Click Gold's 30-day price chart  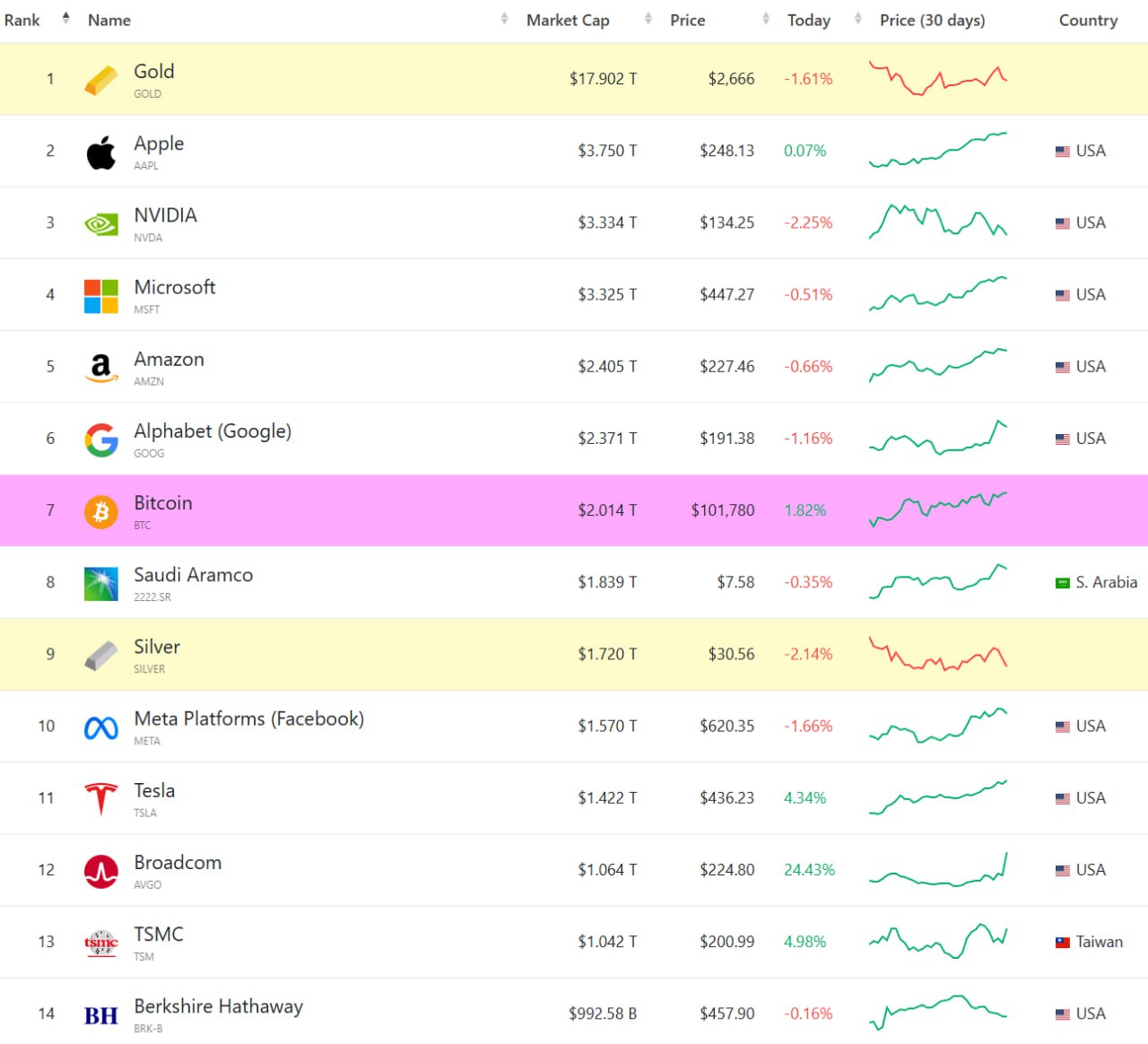click(938, 79)
